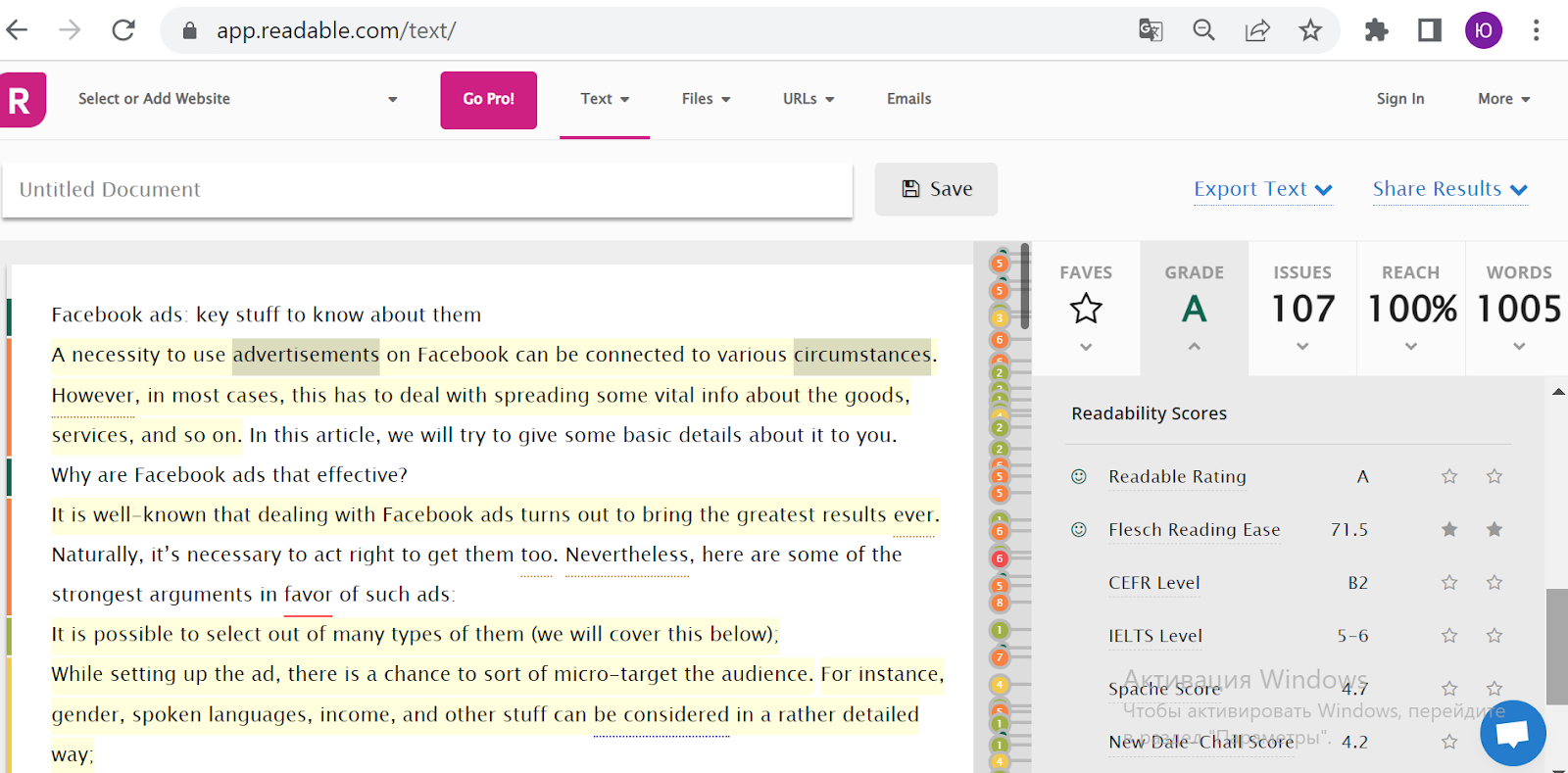Screen dimensions: 1568x773
Task: Click the scores panel scroll-up arrow
Action: [x=1558, y=392]
